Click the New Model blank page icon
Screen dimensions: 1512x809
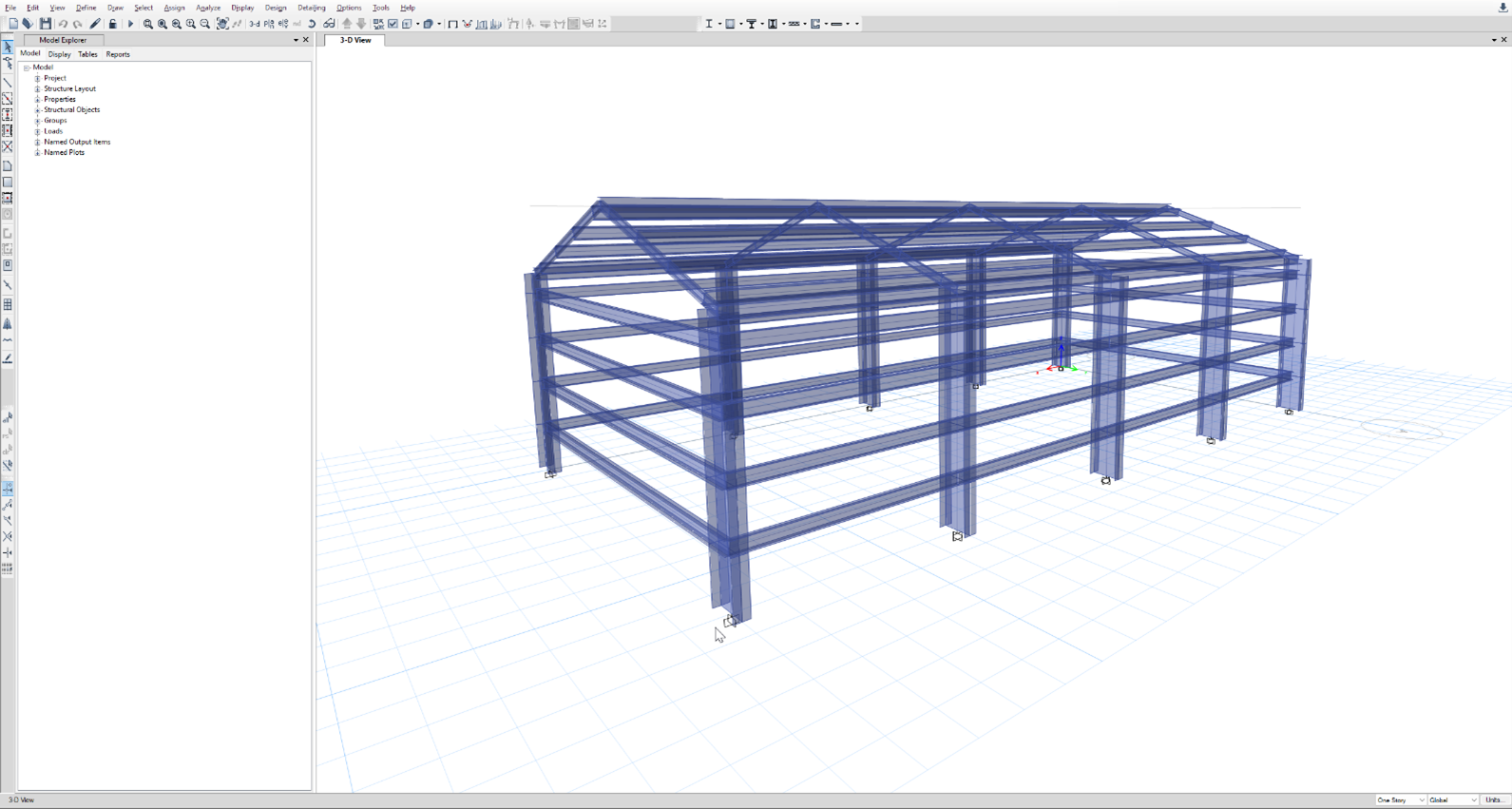point(13,24)
